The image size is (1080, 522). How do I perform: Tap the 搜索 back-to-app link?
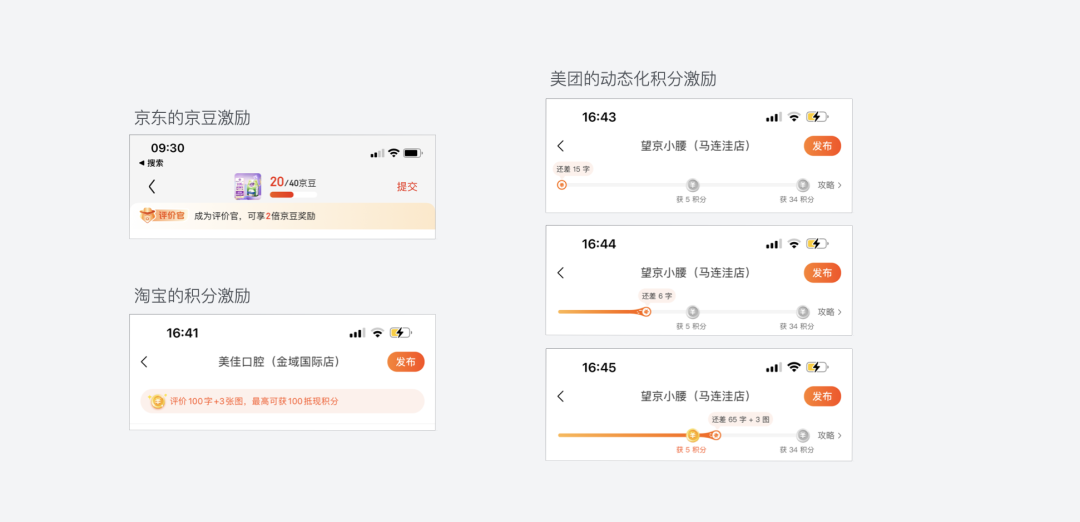pos(152,163)
